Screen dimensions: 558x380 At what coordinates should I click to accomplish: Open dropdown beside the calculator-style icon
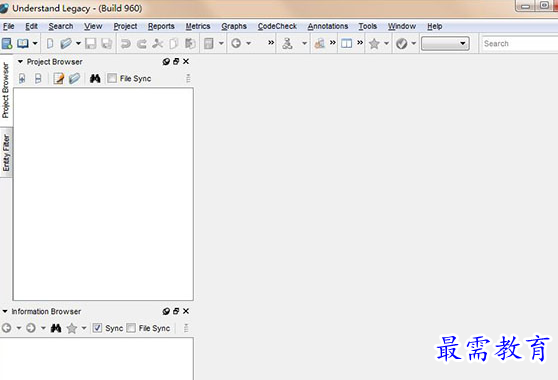221,43
